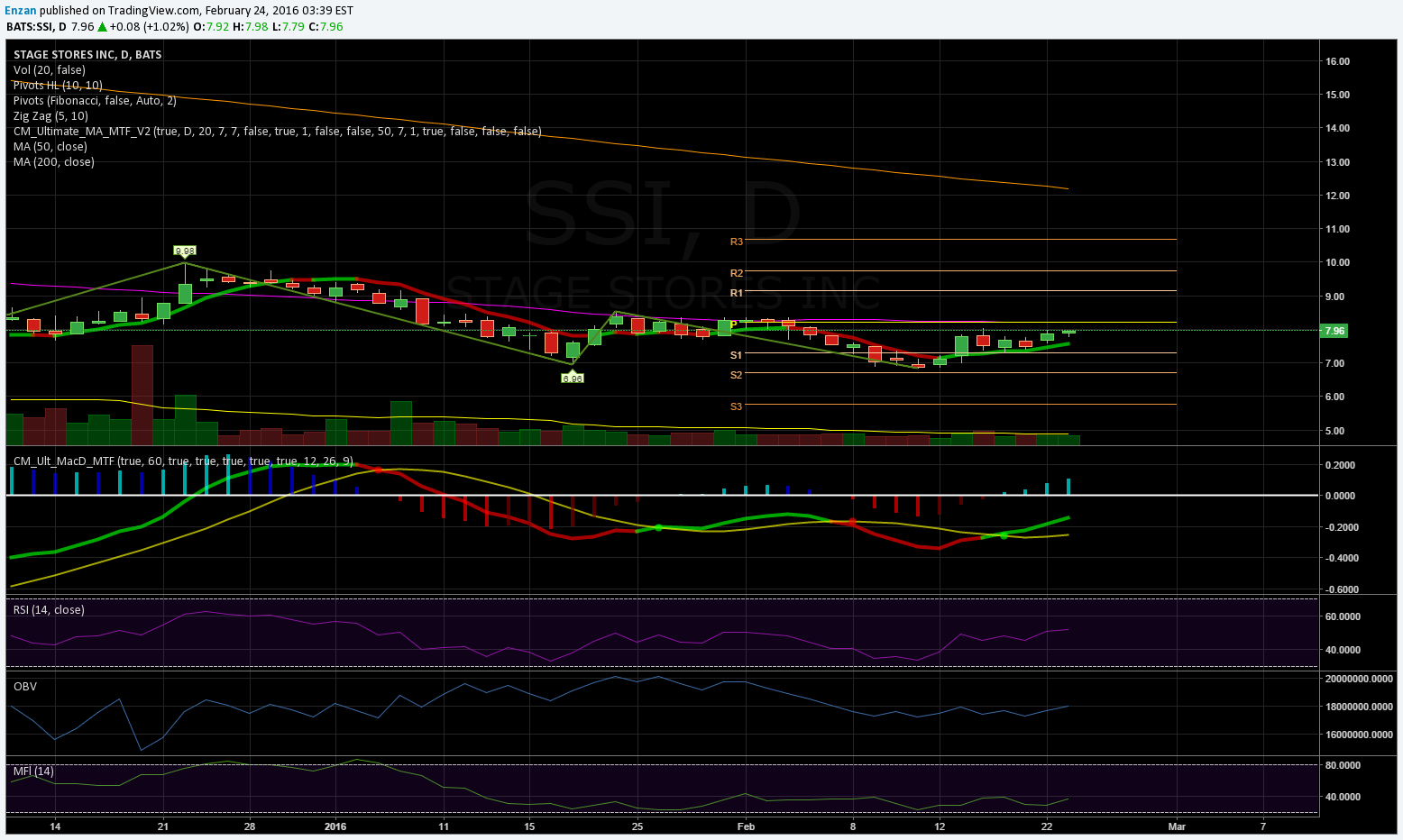This screenshot has width=1403, height=840.
Task: Click the 6.96 pivot low marker
Action: (573, 379)
